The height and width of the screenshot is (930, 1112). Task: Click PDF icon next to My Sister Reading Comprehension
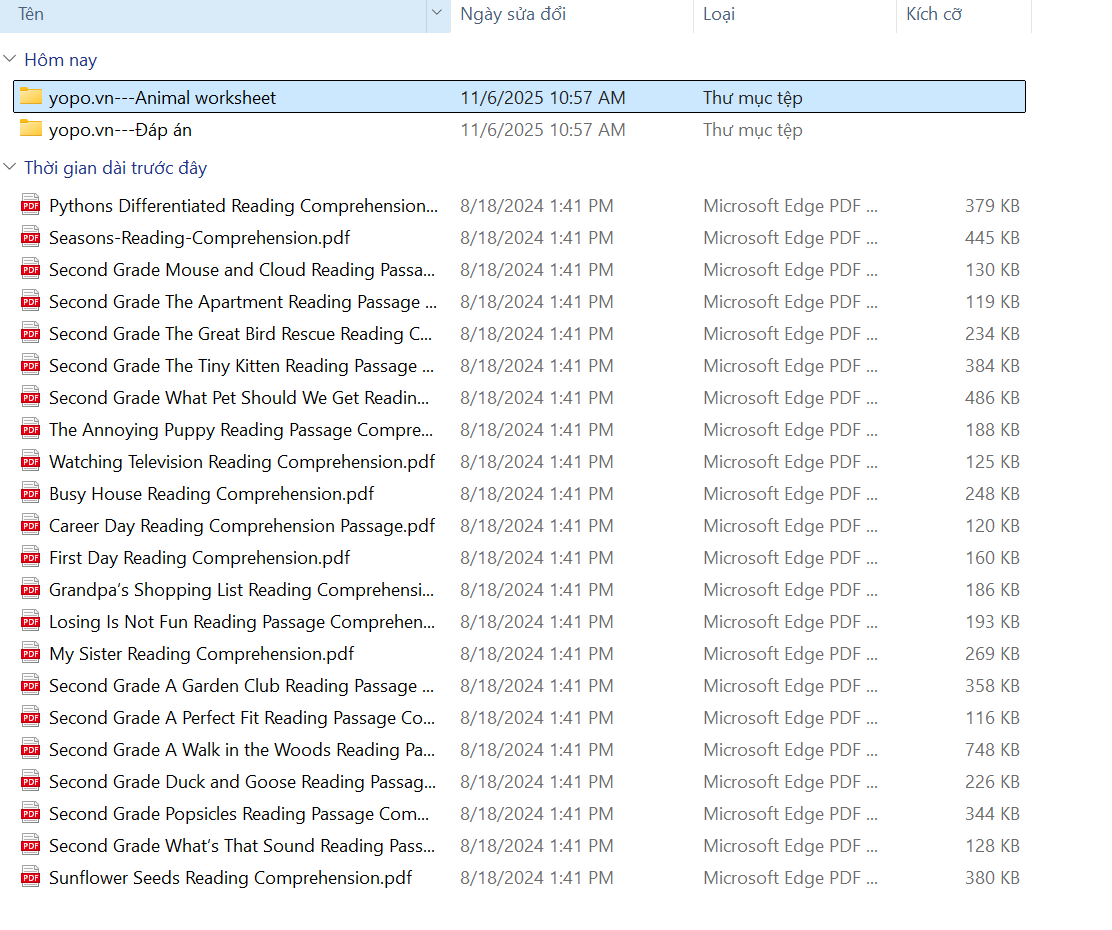[x=31, y=654]
